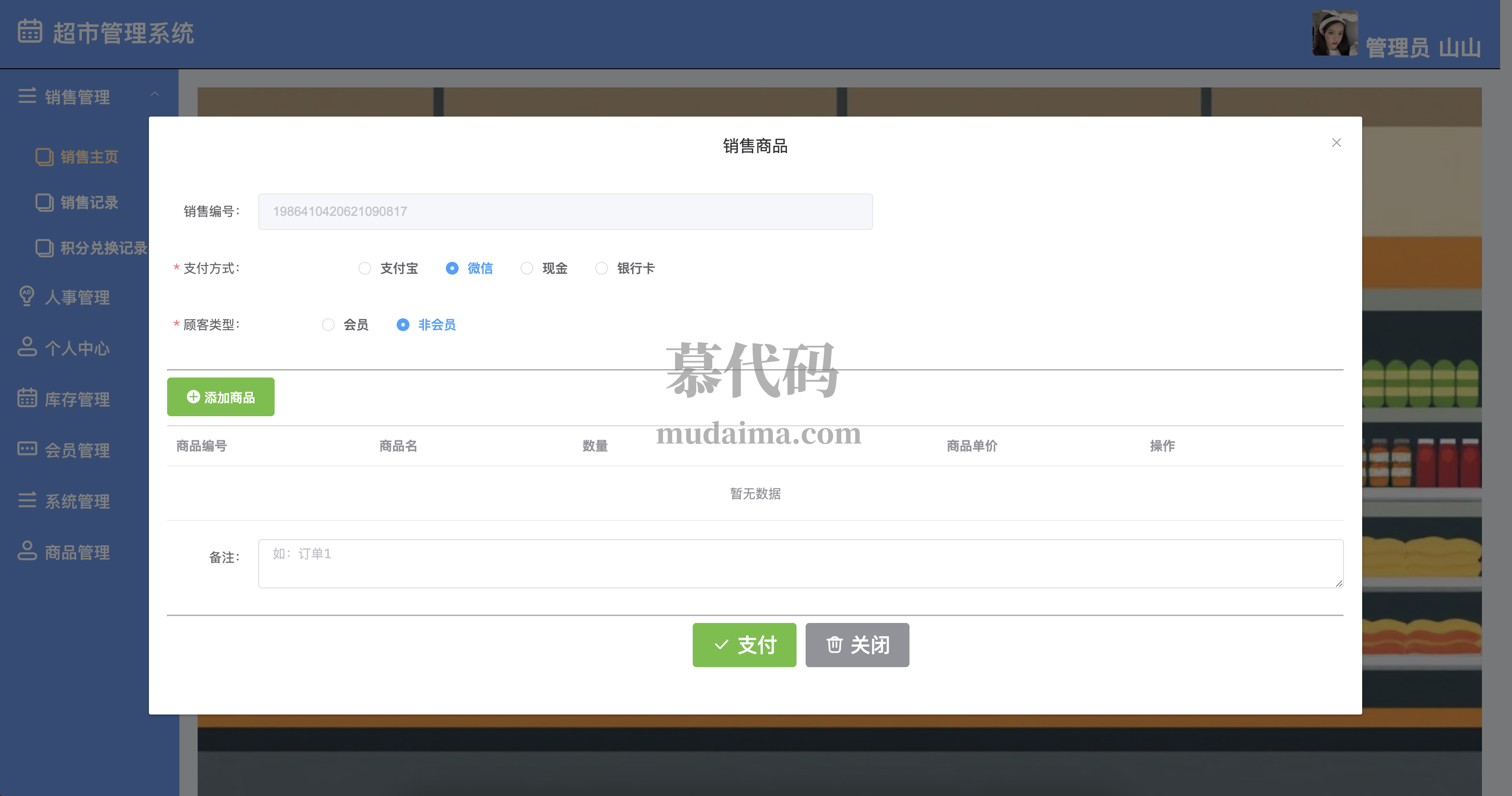Click the X icon to close the 销售商品 dialog

click(1337, 143)
